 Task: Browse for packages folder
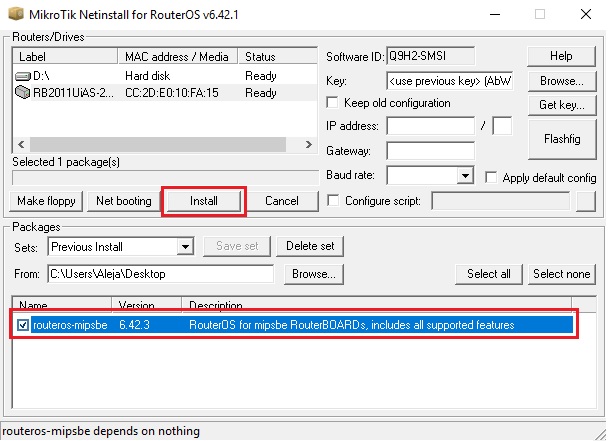(314, 274)
